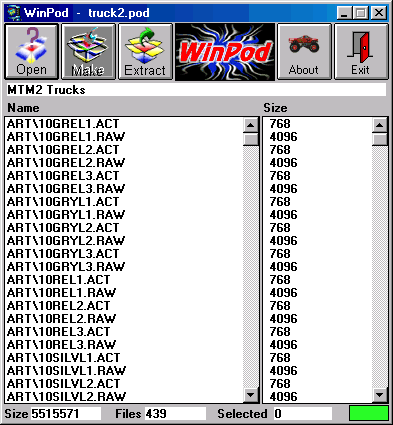Open the About monster truck button
Screen dimensions: 393x425
304,52
